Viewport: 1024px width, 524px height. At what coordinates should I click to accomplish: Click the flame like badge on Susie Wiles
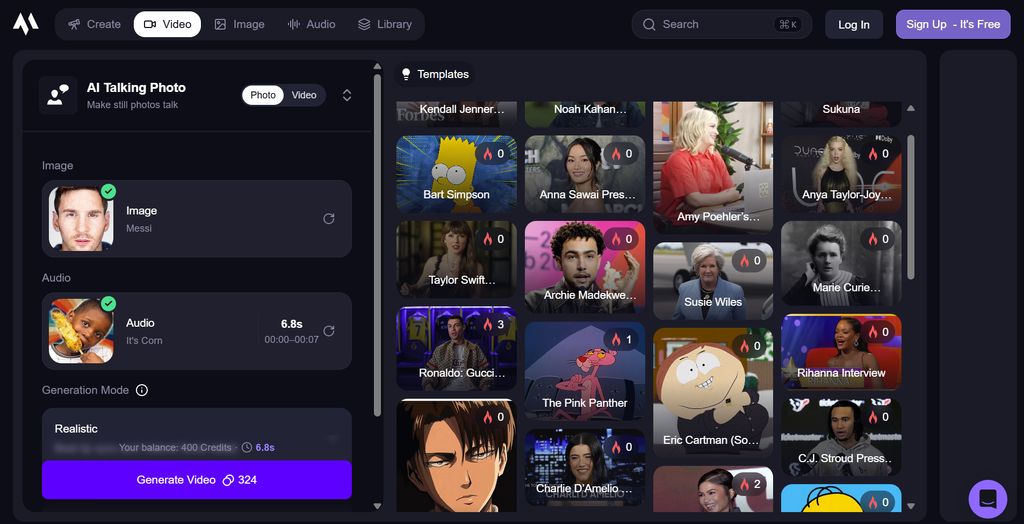[750, 261]
